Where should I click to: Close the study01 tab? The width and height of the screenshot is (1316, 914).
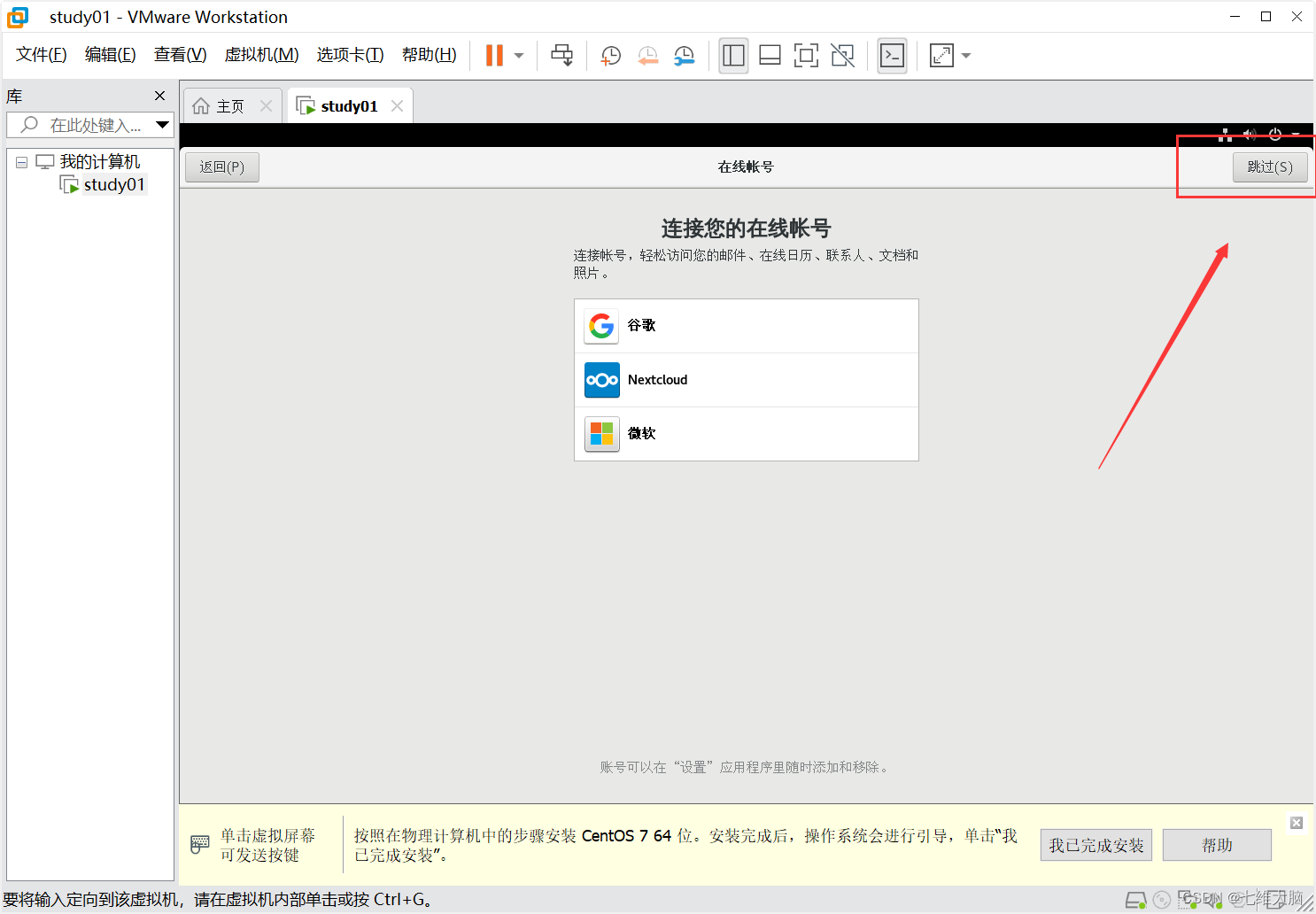pos(397,106)
